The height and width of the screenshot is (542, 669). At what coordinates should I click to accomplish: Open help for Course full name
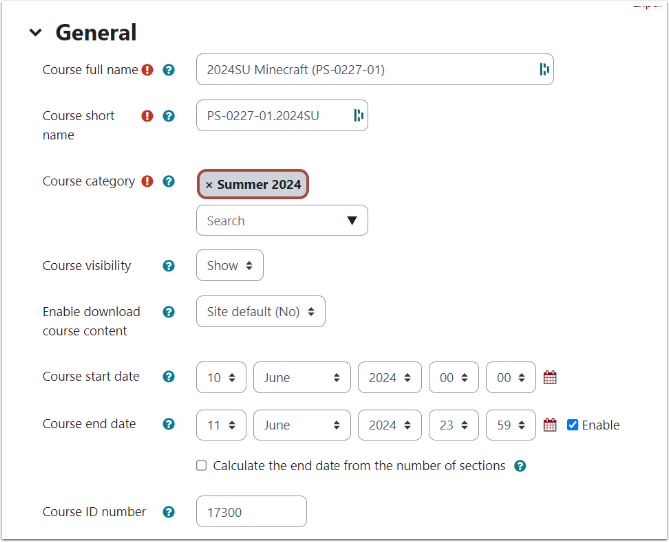point(169,70)
